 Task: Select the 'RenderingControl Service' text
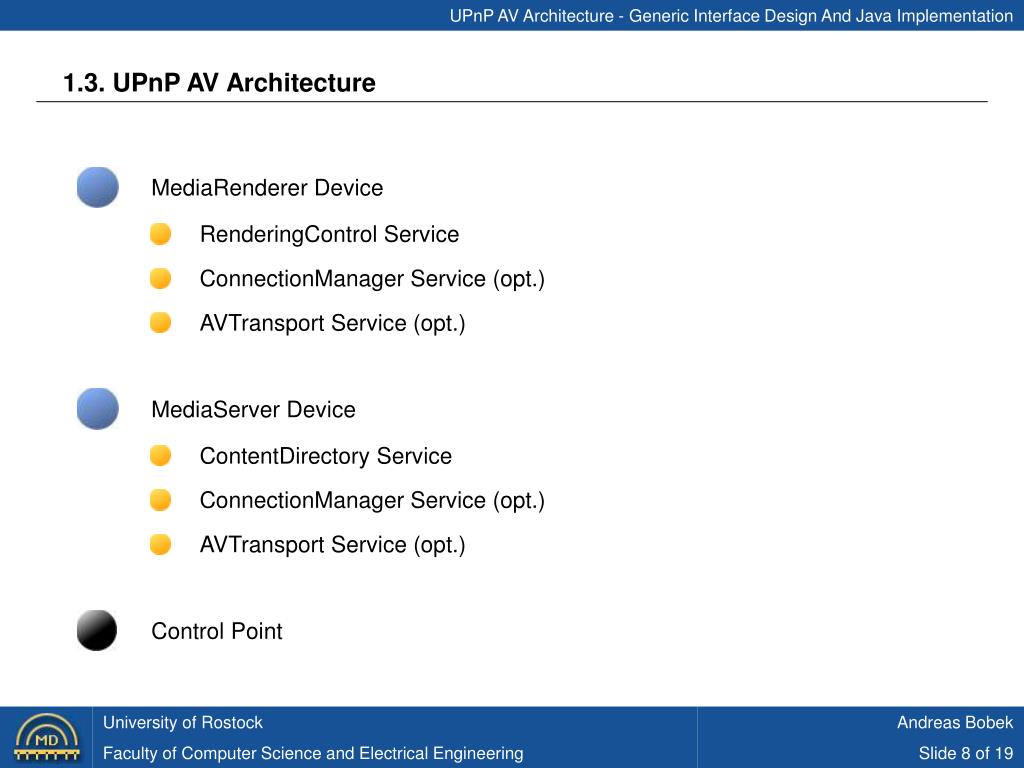pos(329,234)
